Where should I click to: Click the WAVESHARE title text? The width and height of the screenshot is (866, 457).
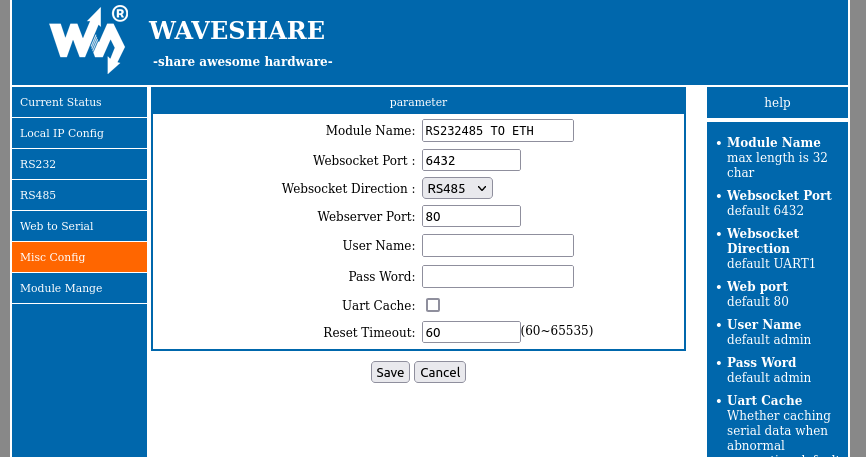click(237, 31)
